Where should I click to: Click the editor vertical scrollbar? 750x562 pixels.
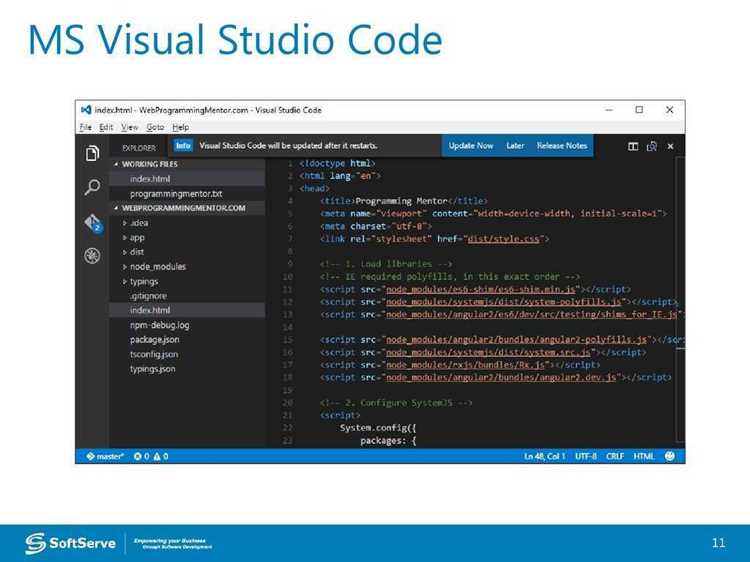pyautogui.click(x=680, y=301)
